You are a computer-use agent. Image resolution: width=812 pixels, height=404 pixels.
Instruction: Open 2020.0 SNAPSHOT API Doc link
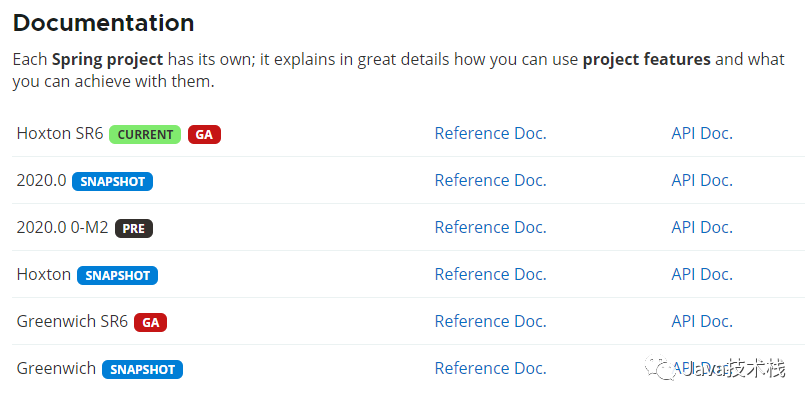702,180
